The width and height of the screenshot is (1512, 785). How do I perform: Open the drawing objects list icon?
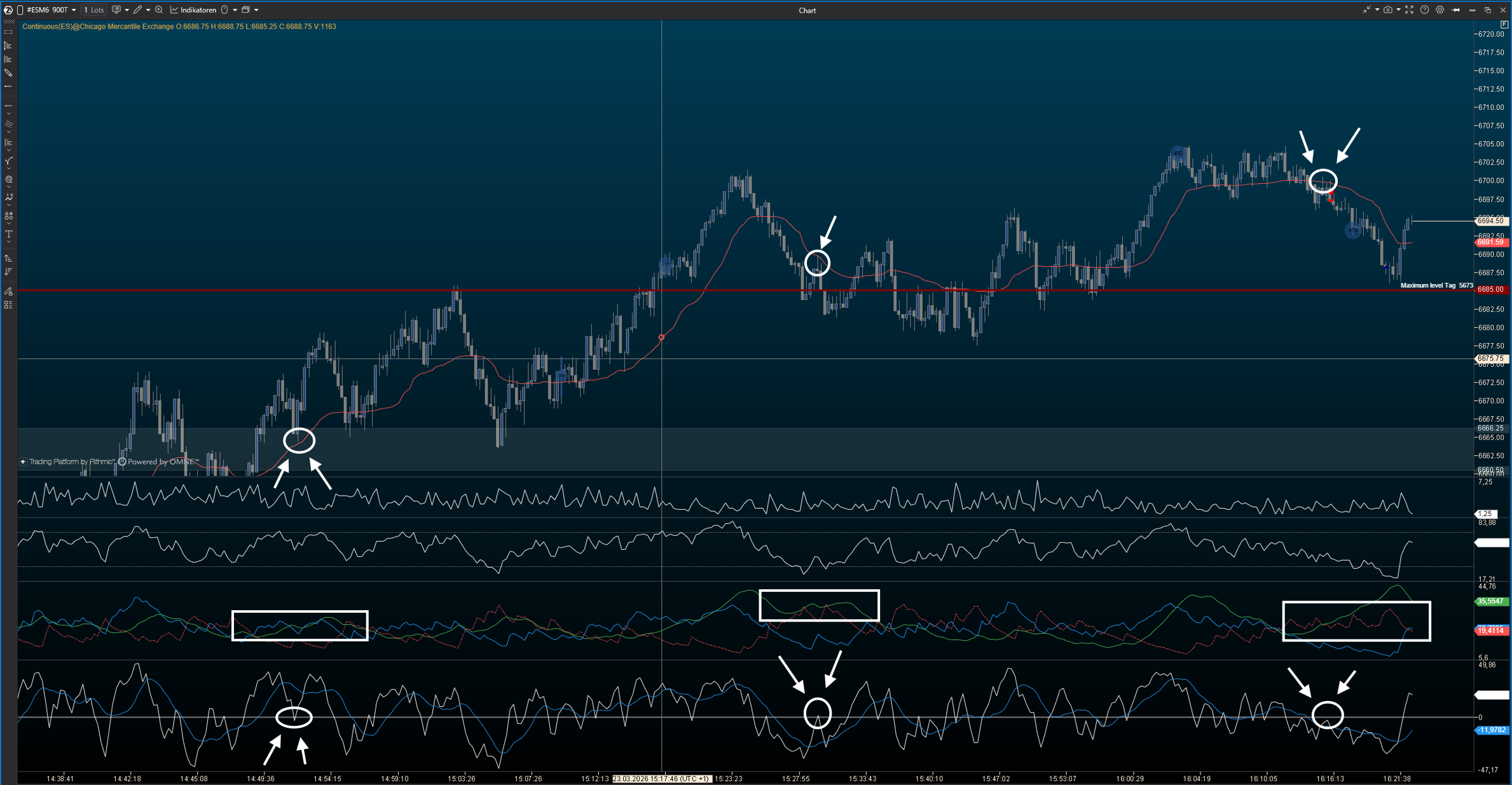point(8,305)
